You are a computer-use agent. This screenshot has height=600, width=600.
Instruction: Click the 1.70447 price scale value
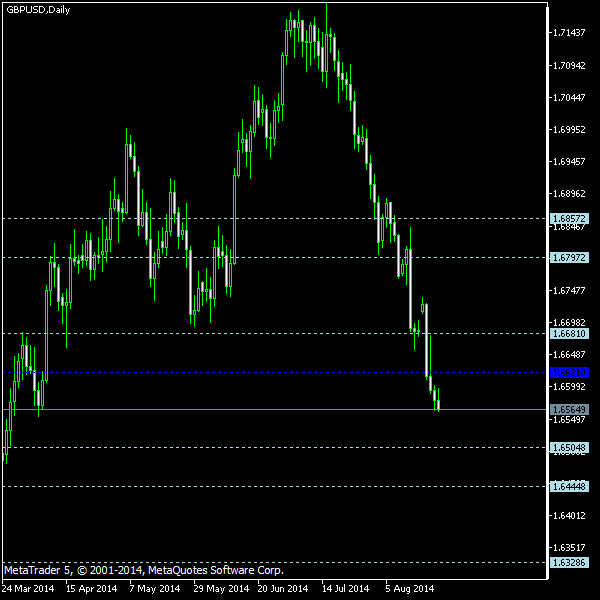pos(569,98)
